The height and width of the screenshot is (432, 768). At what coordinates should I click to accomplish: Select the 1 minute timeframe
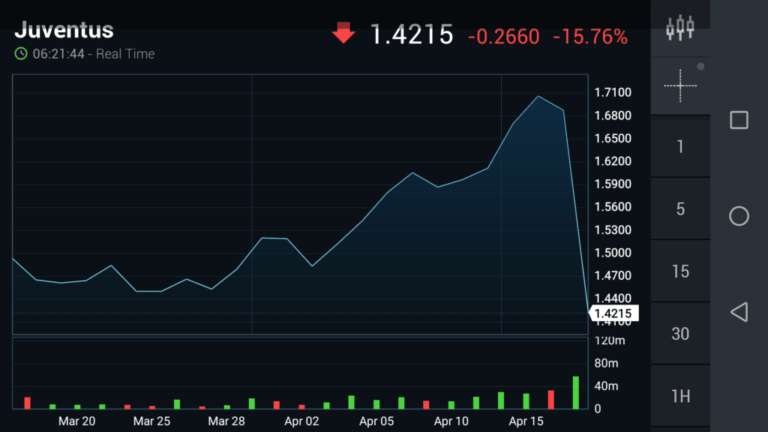click(680, 147)
